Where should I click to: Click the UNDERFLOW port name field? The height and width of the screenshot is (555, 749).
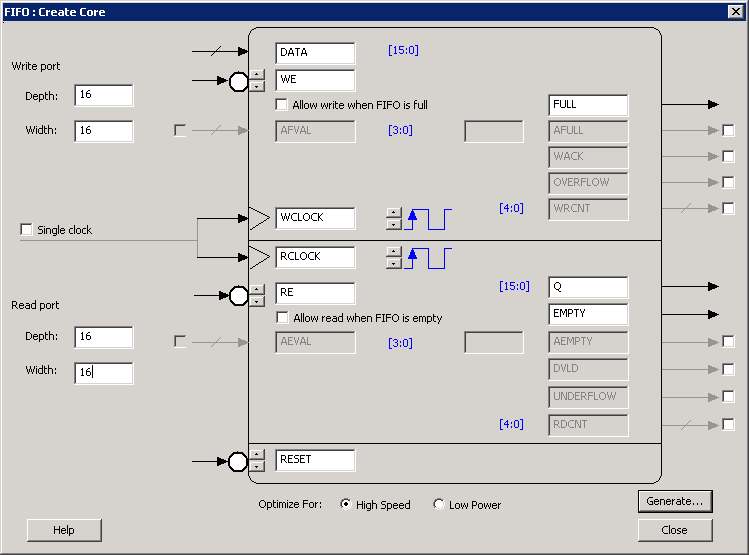tap(588, 397)
